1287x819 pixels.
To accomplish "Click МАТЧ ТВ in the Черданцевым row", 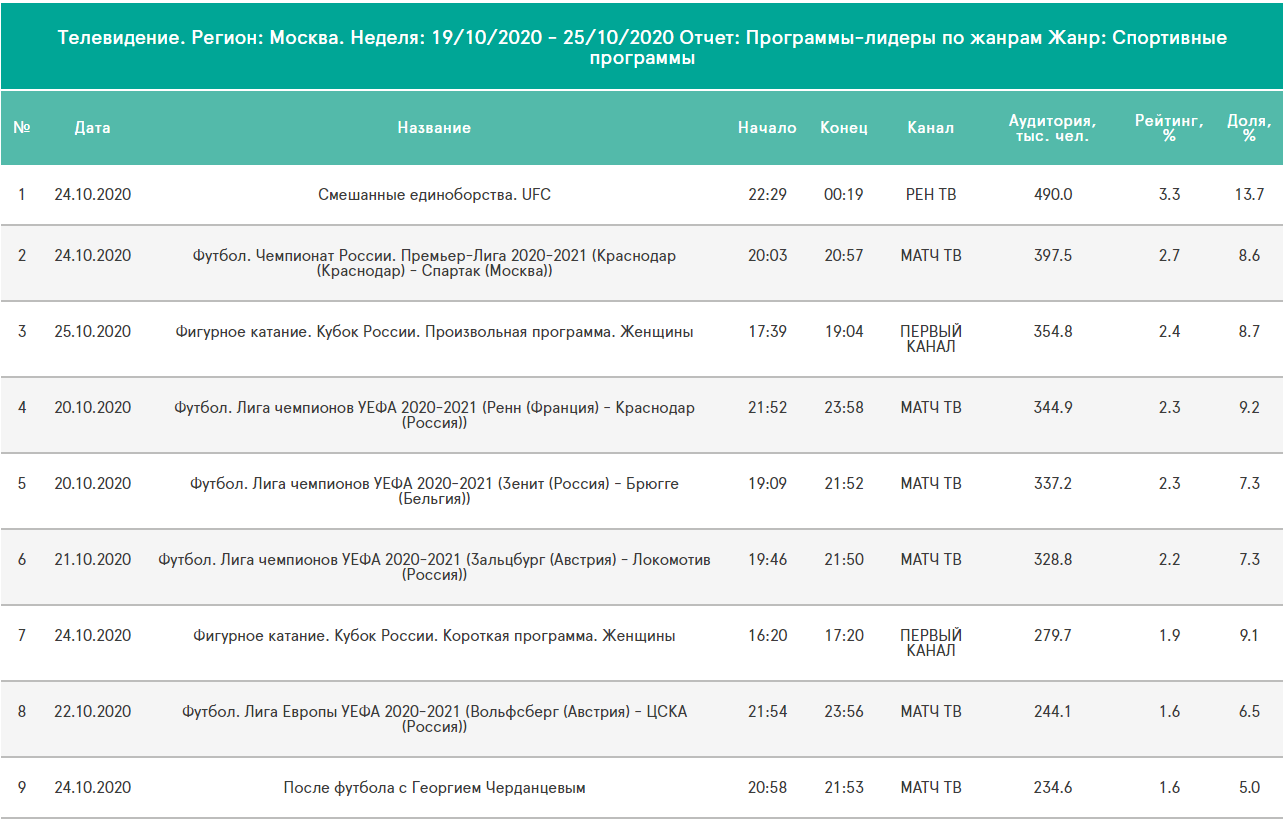I will [x=931, y=788].
